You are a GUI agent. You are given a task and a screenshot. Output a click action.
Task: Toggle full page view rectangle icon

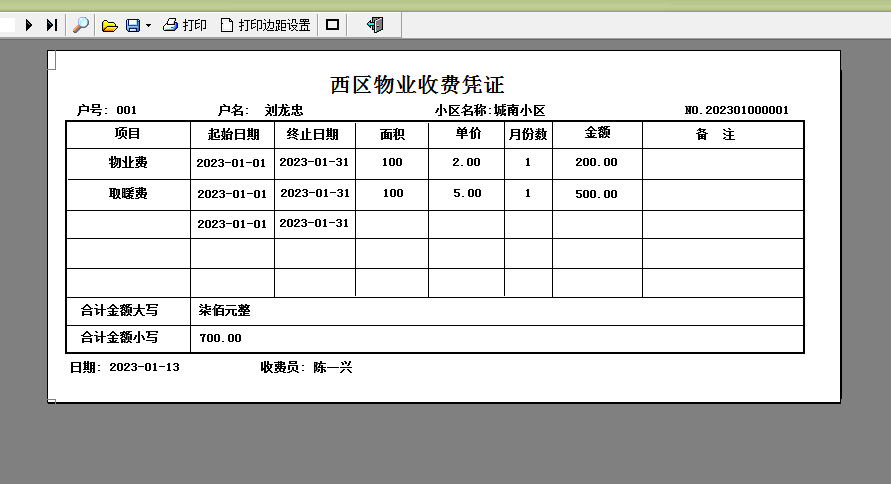tap(332, 25)
